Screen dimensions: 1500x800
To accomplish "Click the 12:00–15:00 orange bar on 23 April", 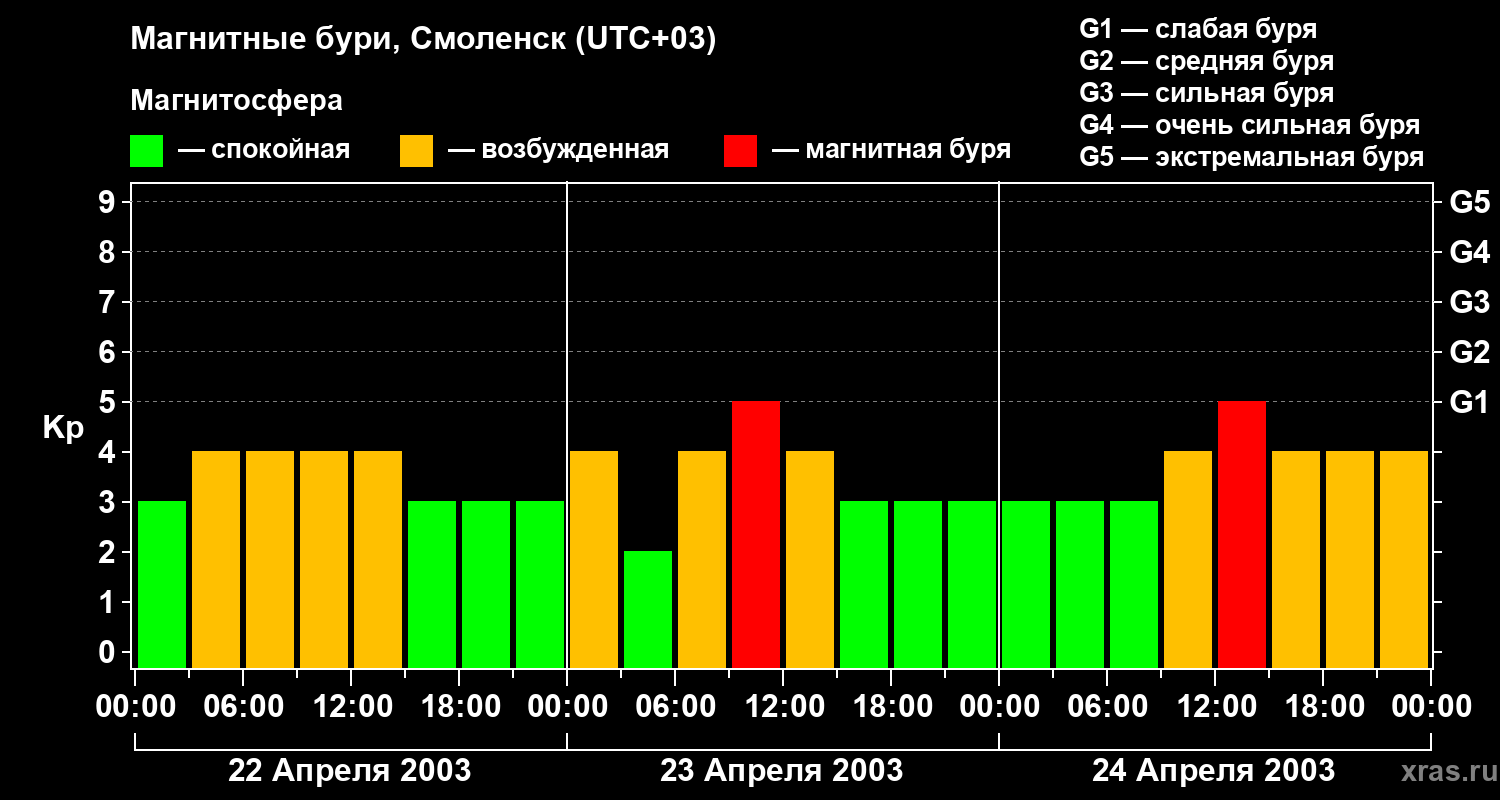I will point(810,559).
